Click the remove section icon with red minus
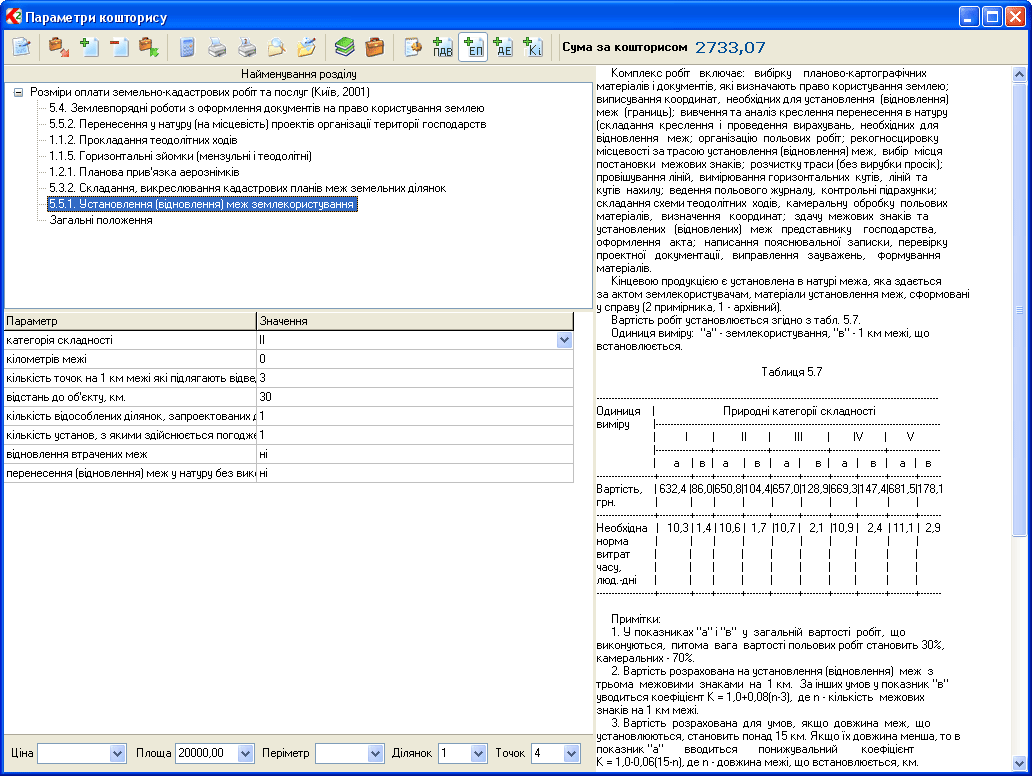1032x776 pixels. point(119,47)
